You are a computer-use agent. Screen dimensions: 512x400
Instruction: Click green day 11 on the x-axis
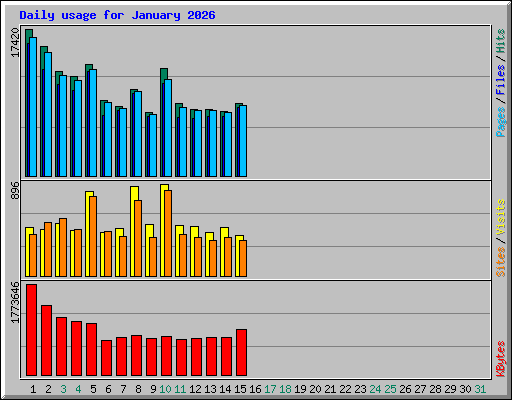point(180,389)
